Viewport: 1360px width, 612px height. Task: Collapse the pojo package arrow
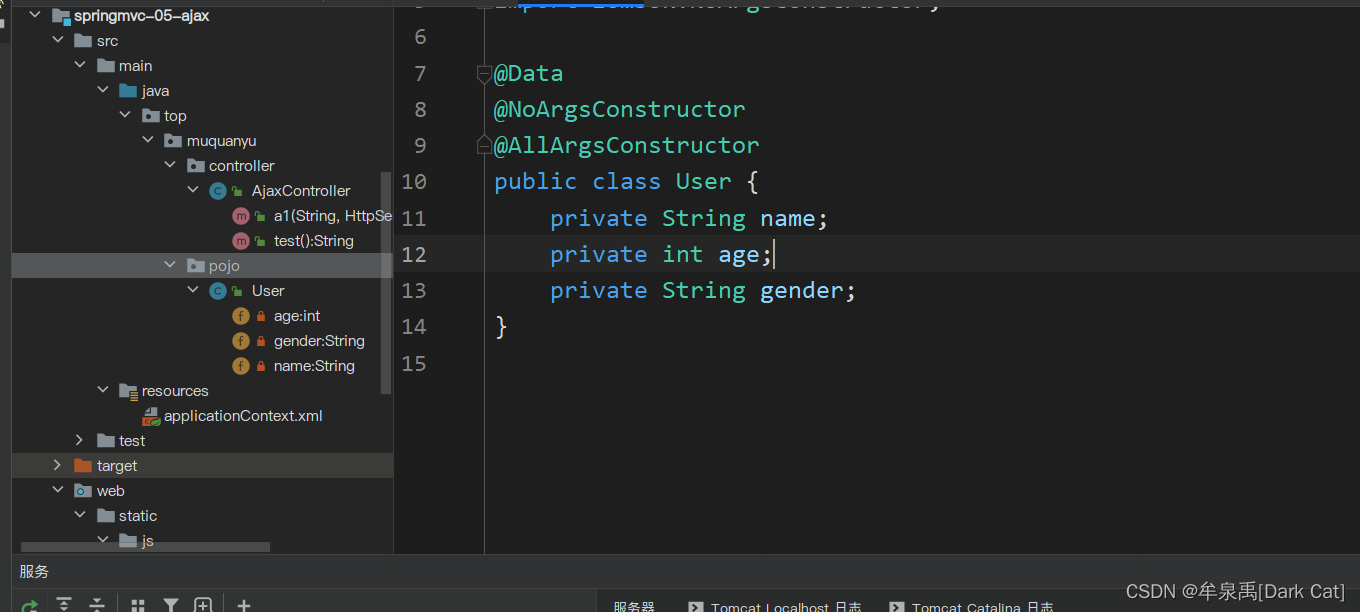pyautogui.click(x=170, y=265)
